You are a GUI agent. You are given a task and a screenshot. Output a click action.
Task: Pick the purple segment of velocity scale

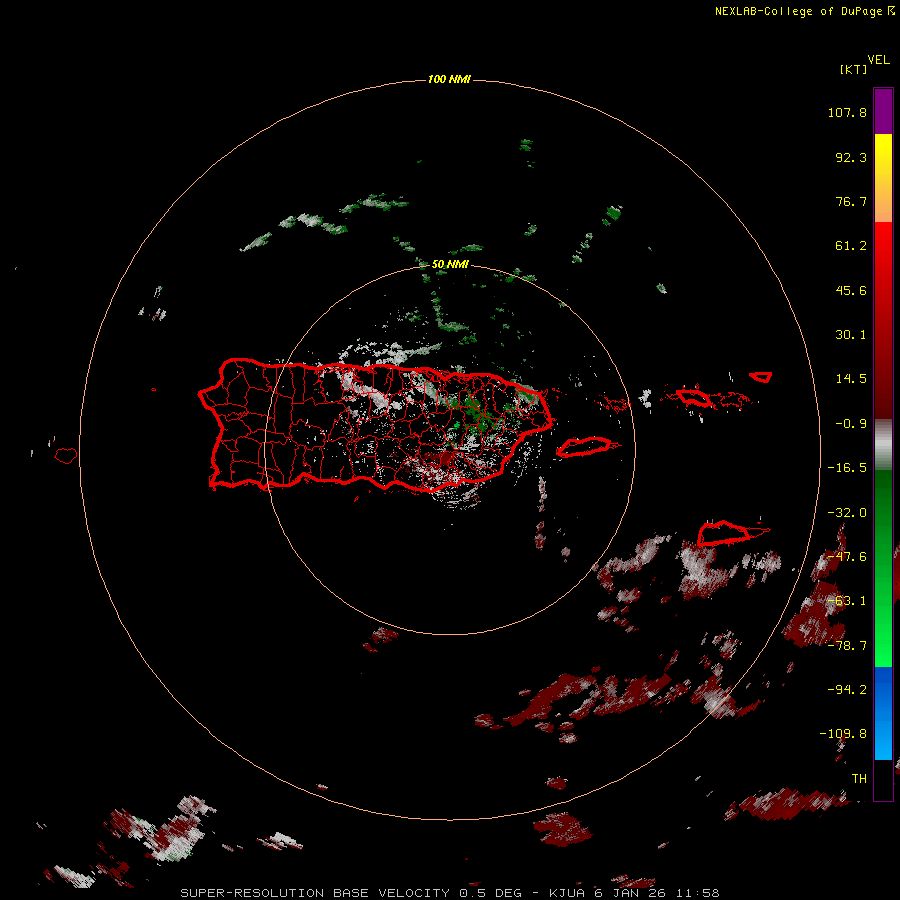[x=883, y=111]
